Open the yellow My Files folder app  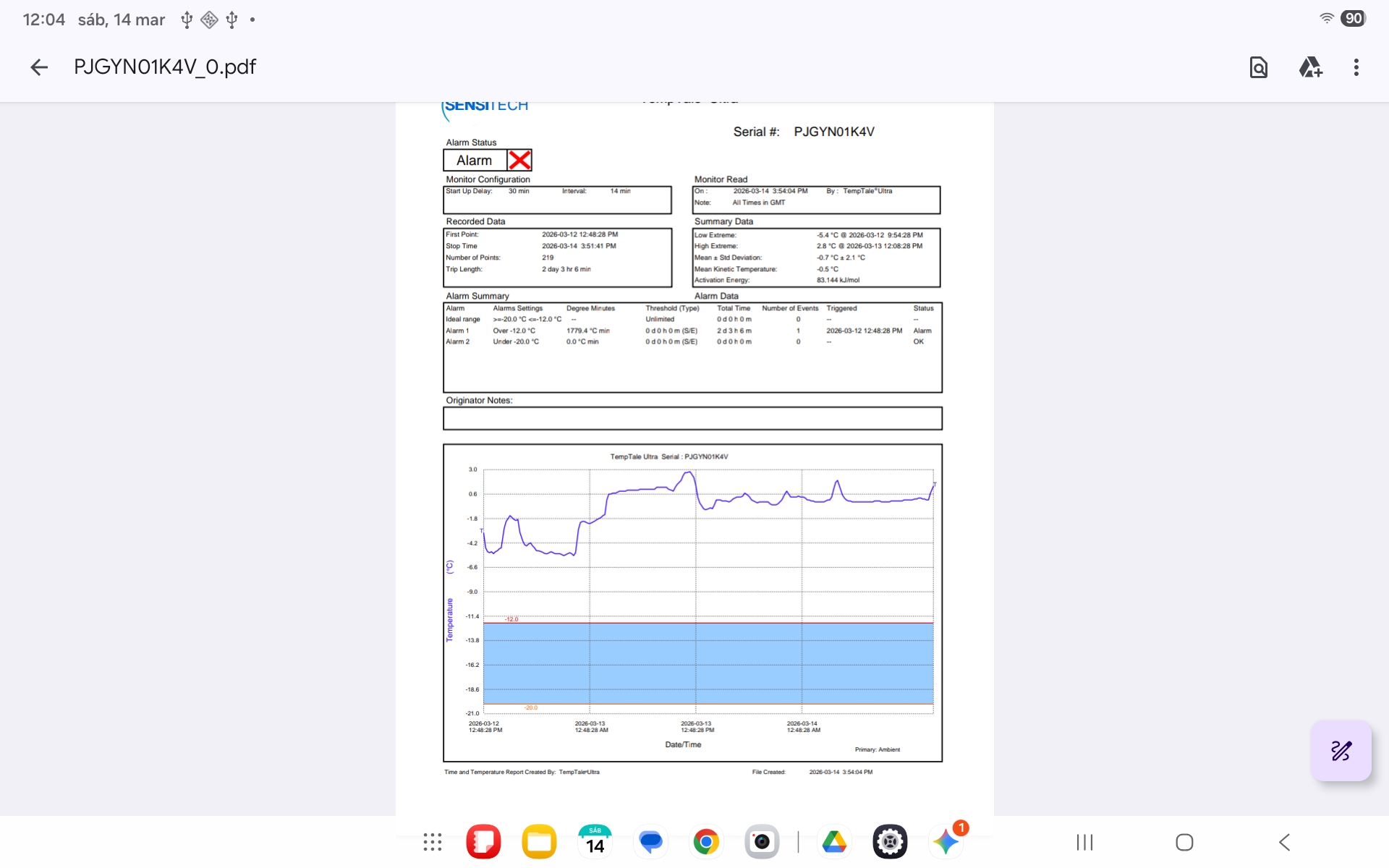click(x=539, y=842)
